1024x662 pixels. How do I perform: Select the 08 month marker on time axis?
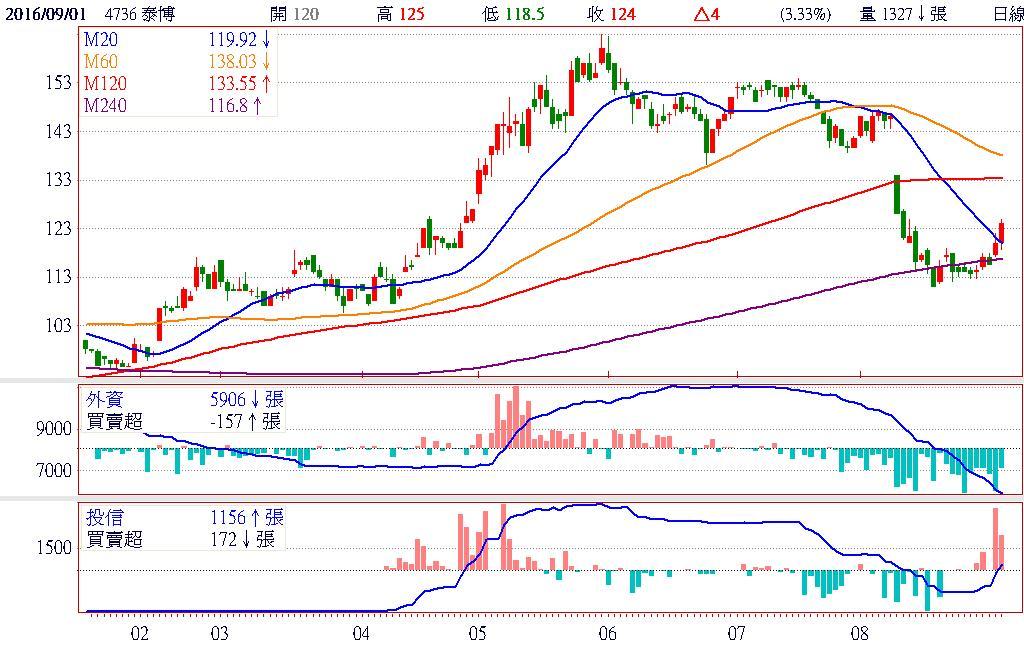pos(861,633)
